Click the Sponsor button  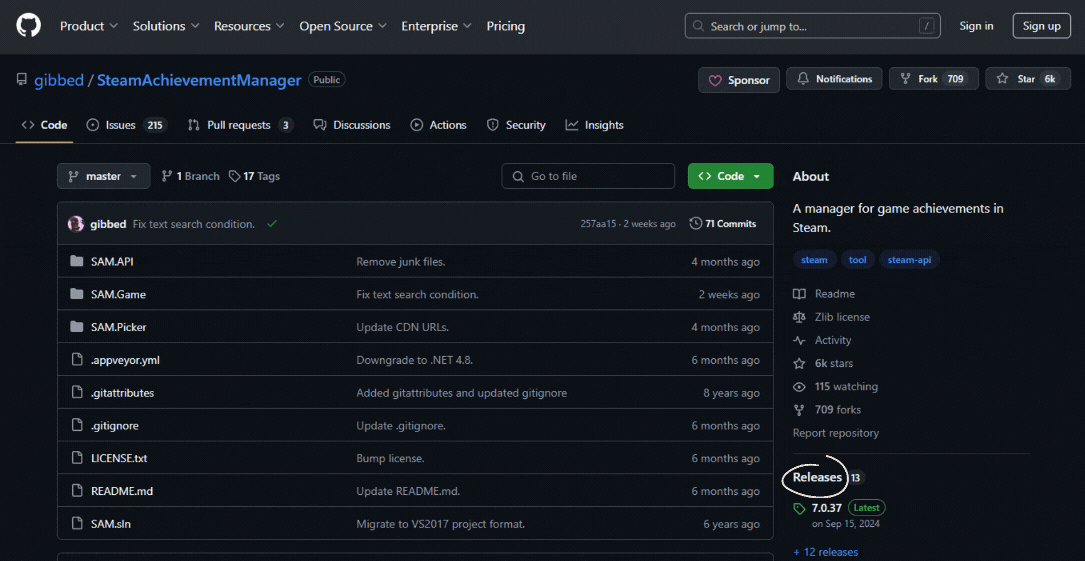pos(739,80)
